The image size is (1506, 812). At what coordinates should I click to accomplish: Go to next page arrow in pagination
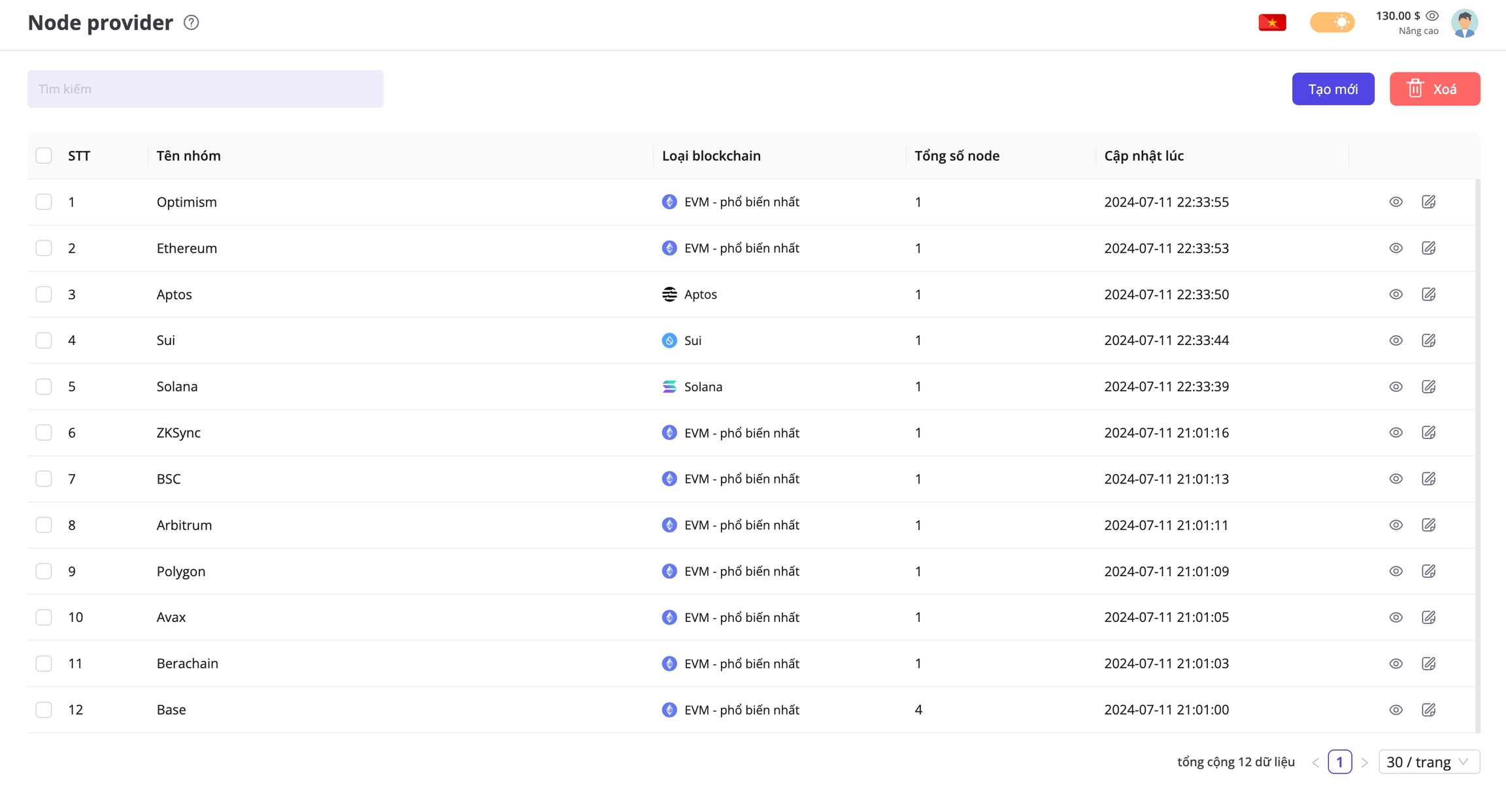1365,762
